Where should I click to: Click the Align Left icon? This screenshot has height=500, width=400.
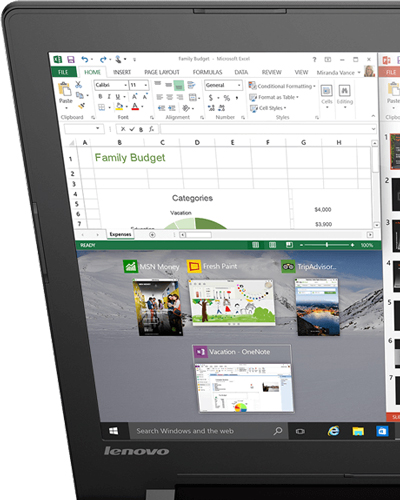[x=160, y=97]
